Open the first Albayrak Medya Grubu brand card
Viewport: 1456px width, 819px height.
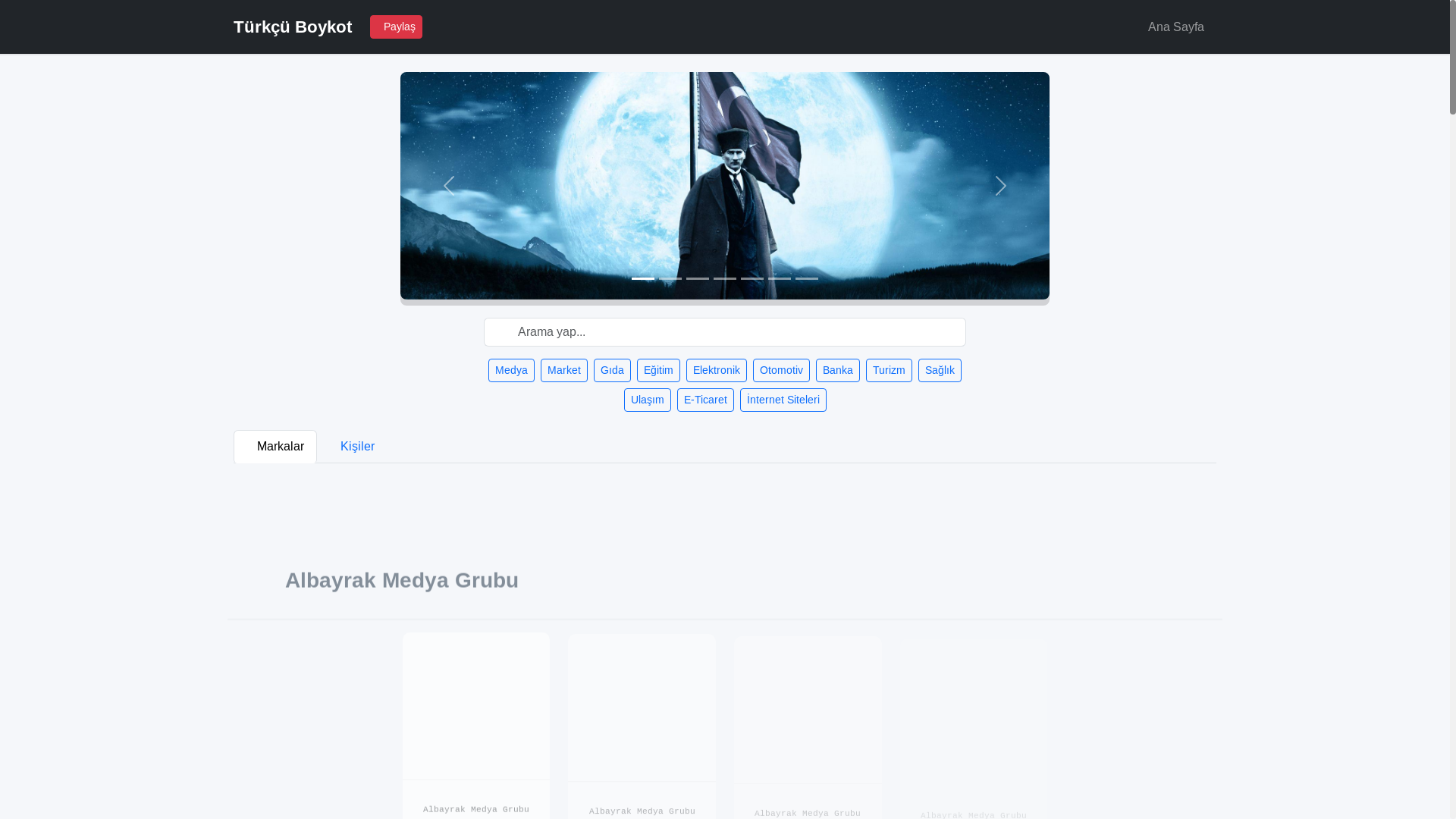point(476,726)
